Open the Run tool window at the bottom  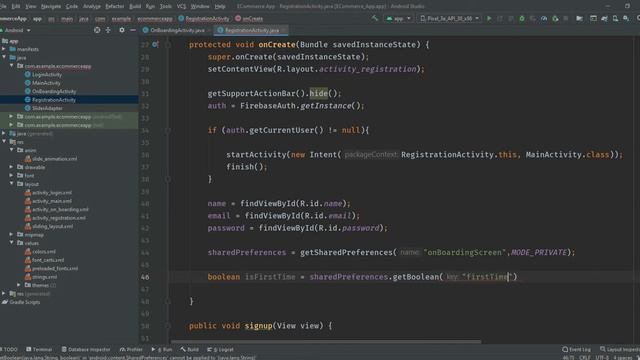162,349
